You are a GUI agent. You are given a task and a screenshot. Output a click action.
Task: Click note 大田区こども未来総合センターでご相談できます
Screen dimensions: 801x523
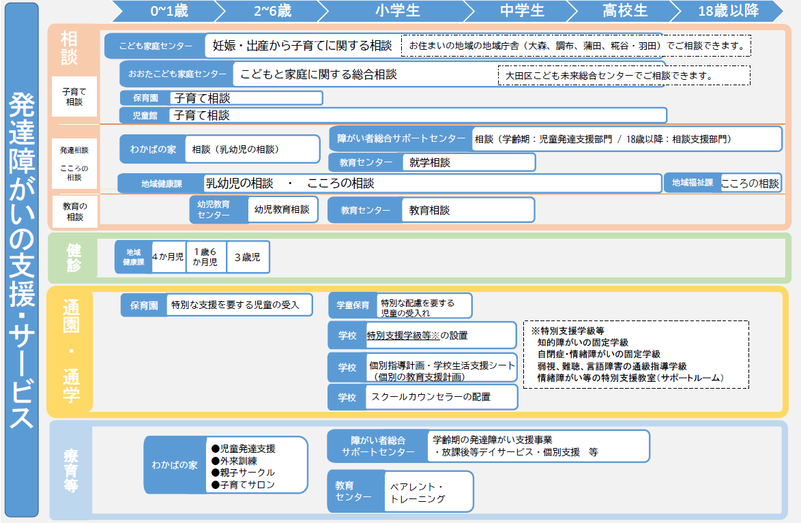624,76
